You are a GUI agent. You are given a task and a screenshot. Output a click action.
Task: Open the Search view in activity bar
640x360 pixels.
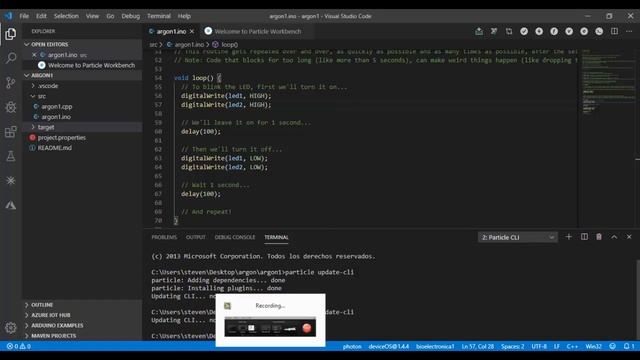click(x=11, y=58)
